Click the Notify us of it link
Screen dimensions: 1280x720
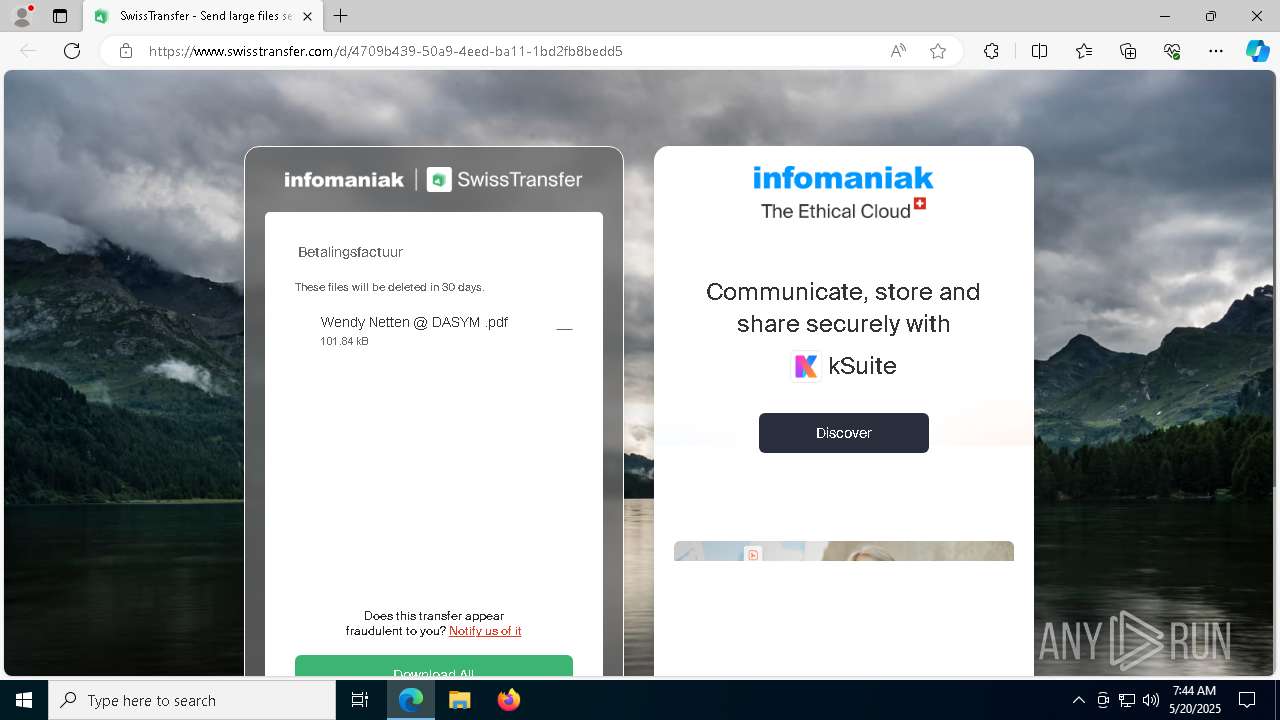(x=485, y=631)
